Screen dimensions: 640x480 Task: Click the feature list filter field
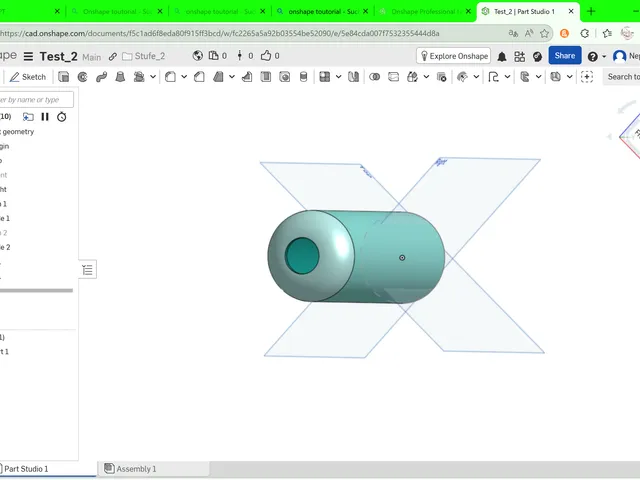click(x=36, y=100)
